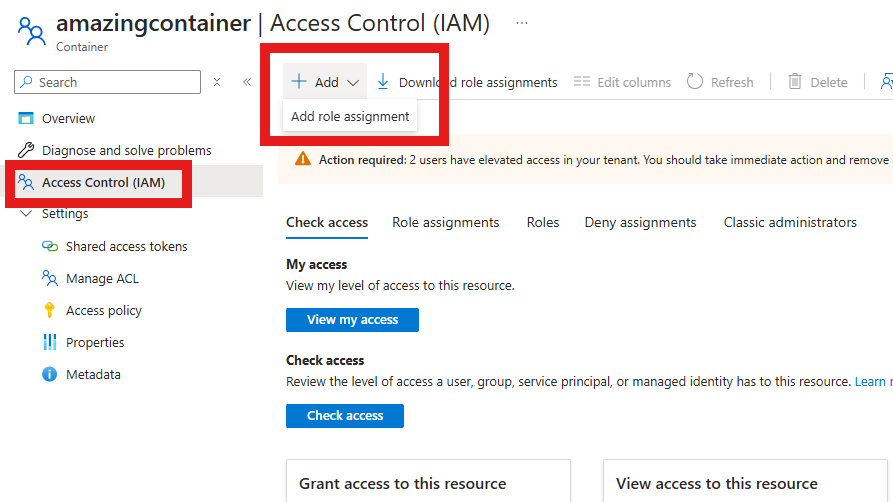The height and width of the screenshot is (502, 893).
Task: Click the plus Add icon
Action: pyautogui.click(x=298, y=81)
